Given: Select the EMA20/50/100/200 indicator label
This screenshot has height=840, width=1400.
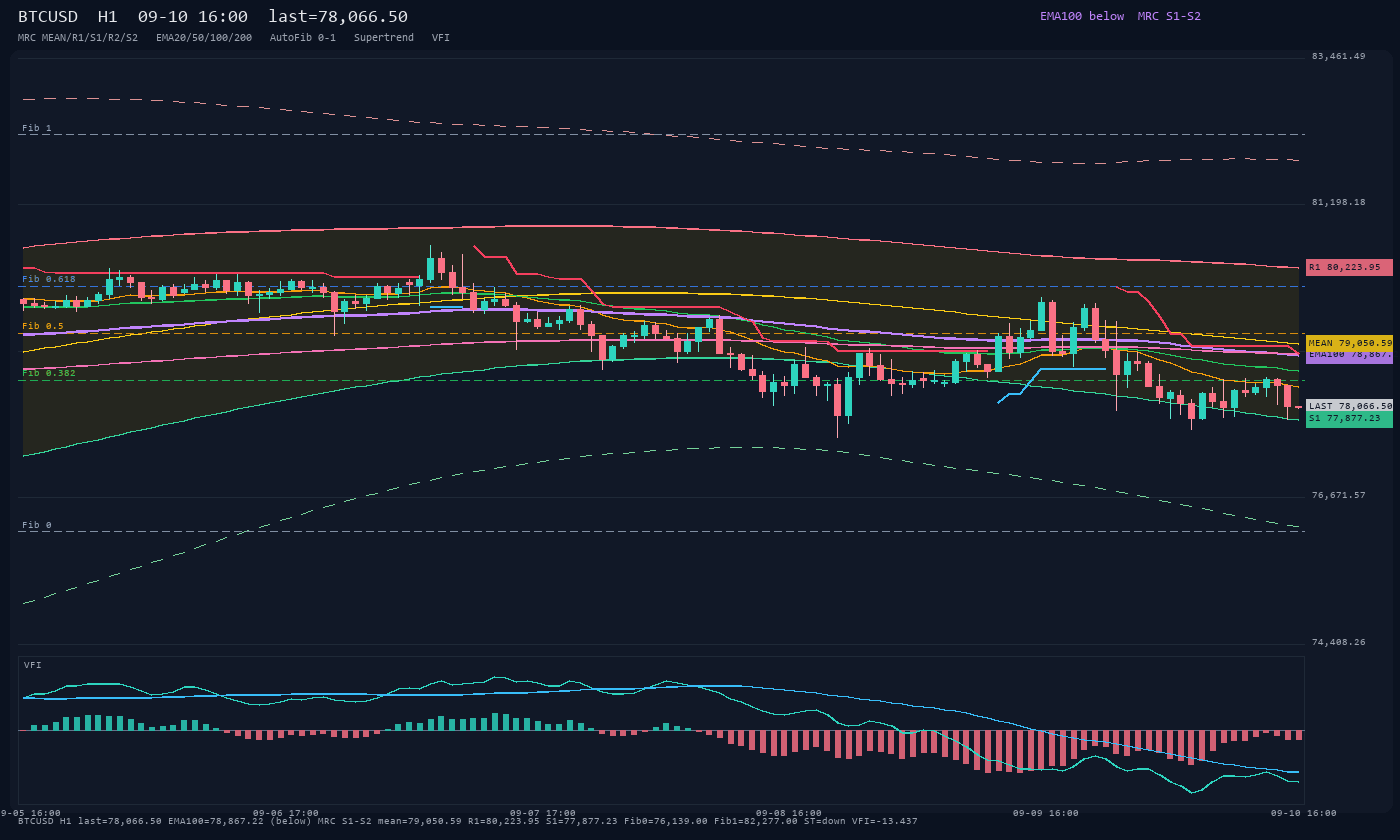Looking at the screenshot, I should (204, 38).
